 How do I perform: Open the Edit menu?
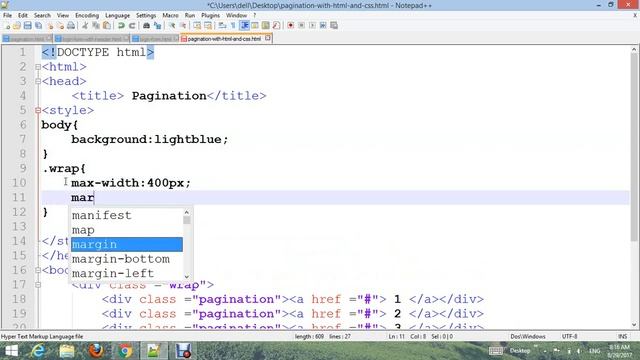pyautogui.click(x=23, y=15)
